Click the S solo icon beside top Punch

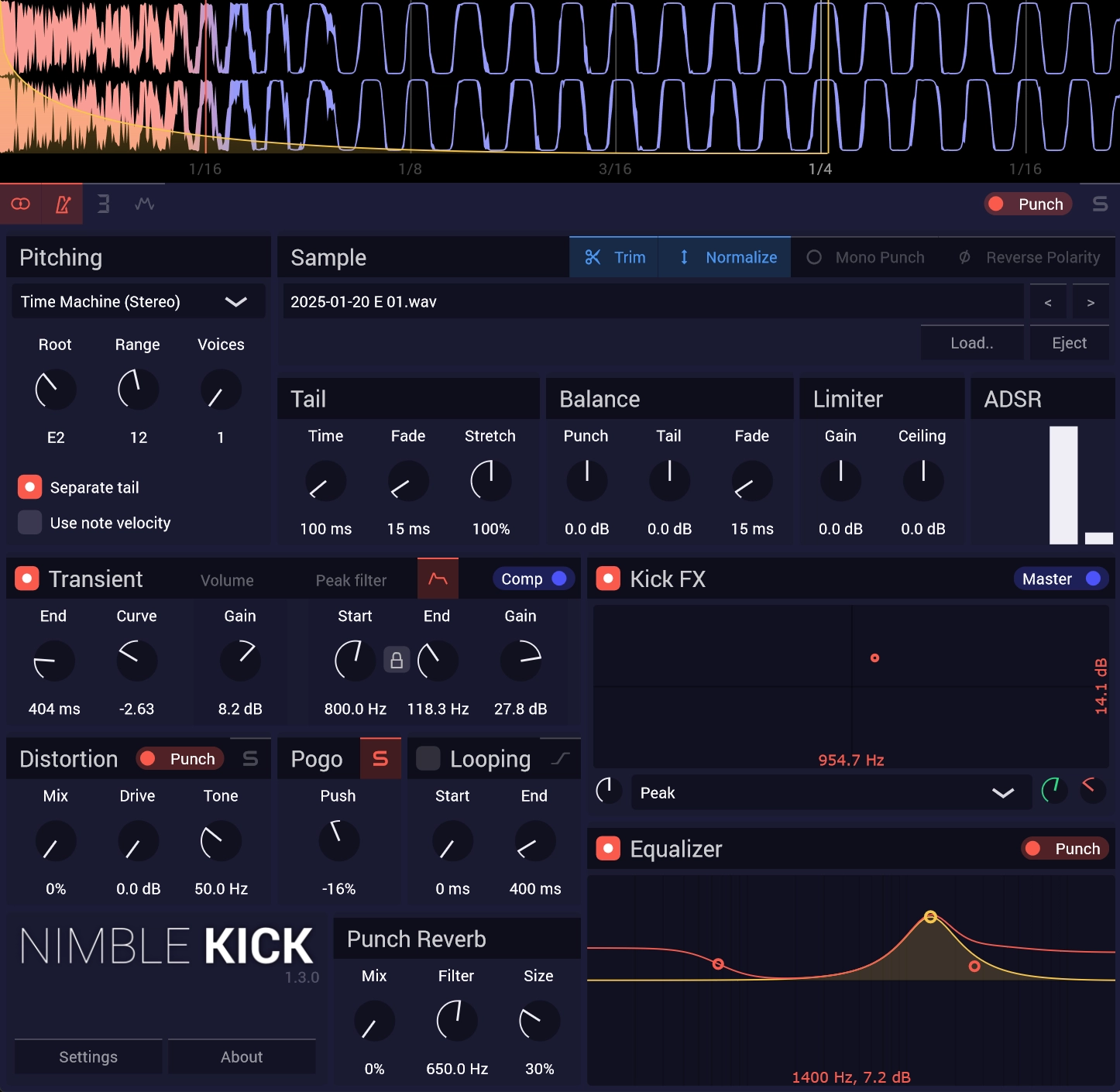(1100, 204)
